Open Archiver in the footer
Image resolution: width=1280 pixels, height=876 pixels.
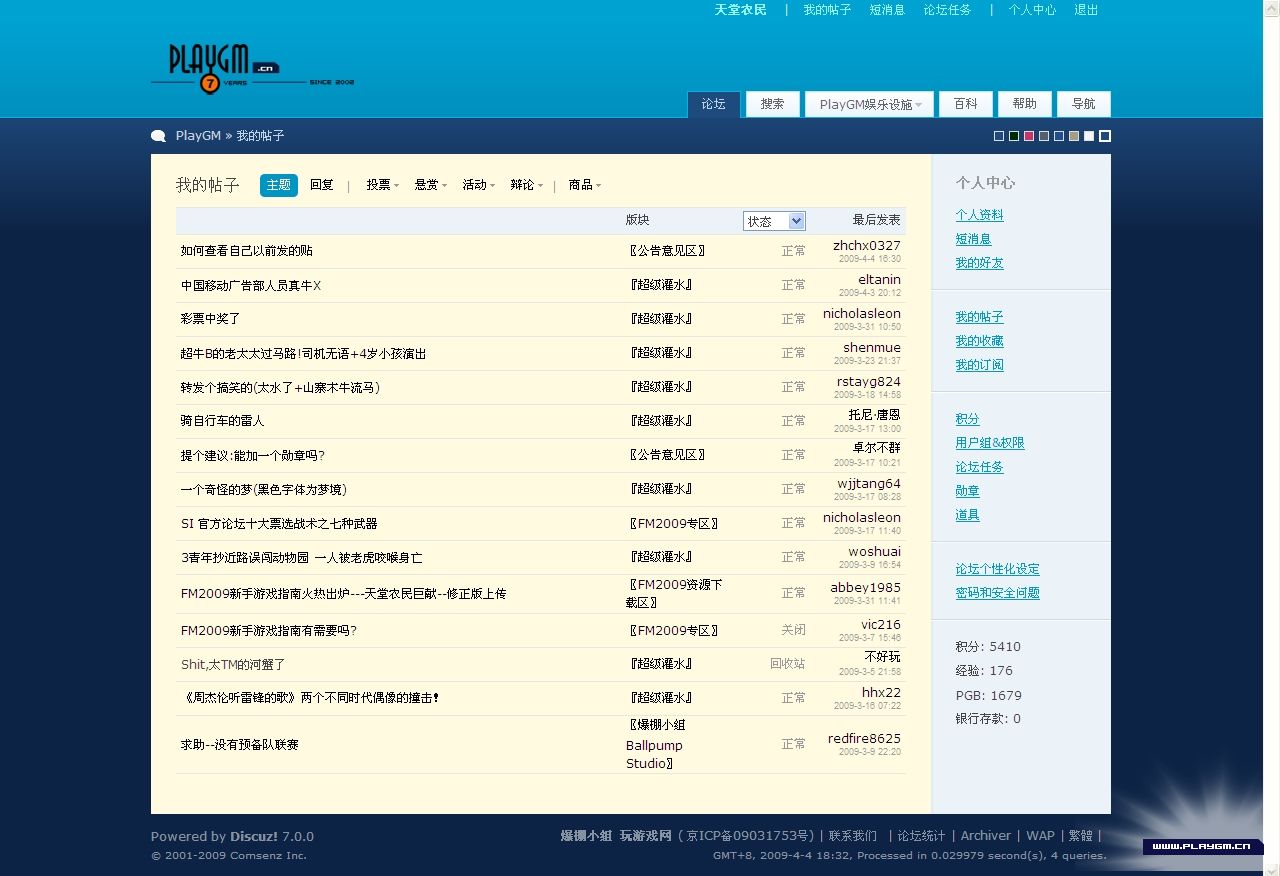coord(986,836)
